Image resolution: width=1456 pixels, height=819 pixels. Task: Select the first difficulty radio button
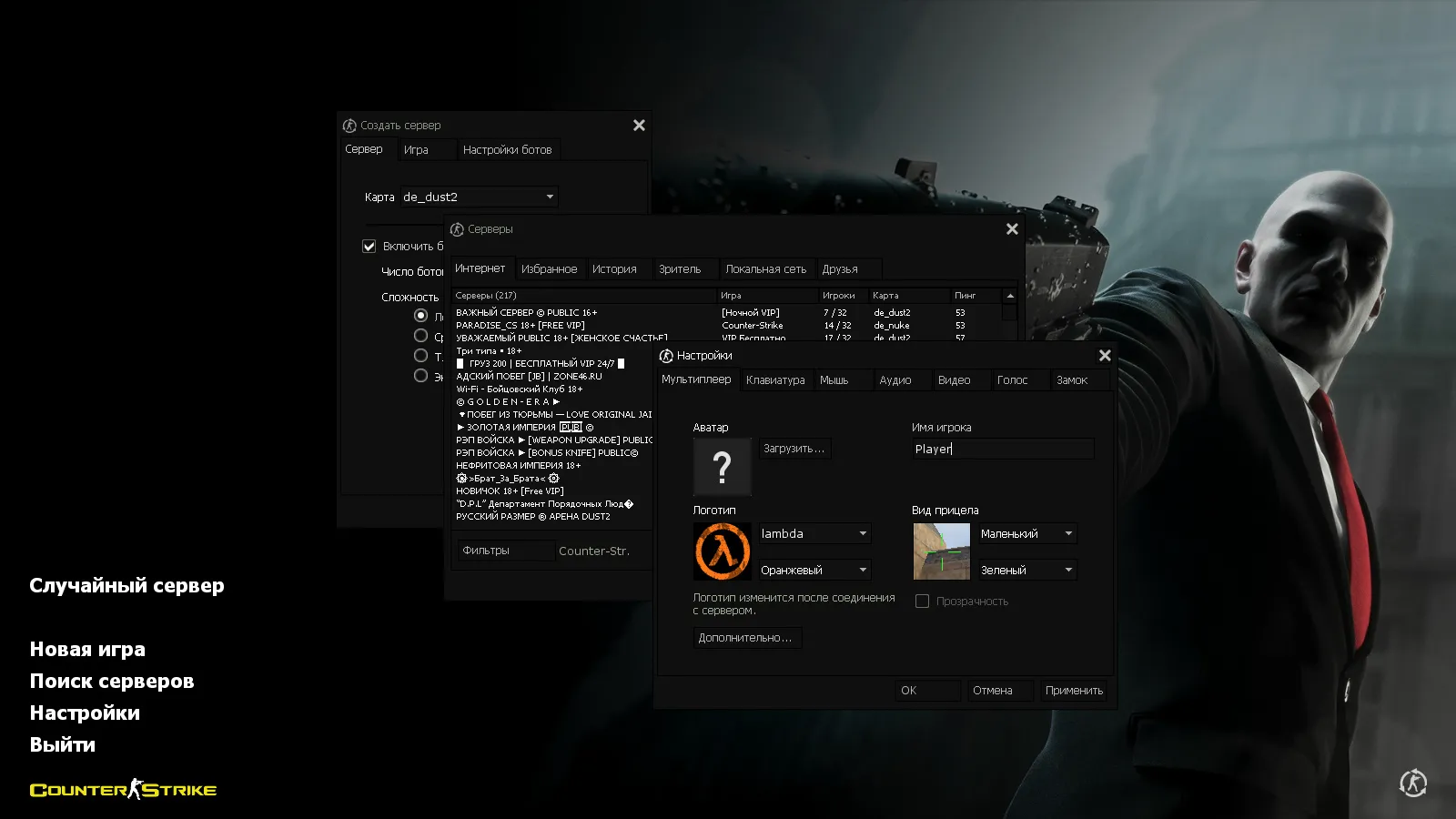[x=420, y=316]
